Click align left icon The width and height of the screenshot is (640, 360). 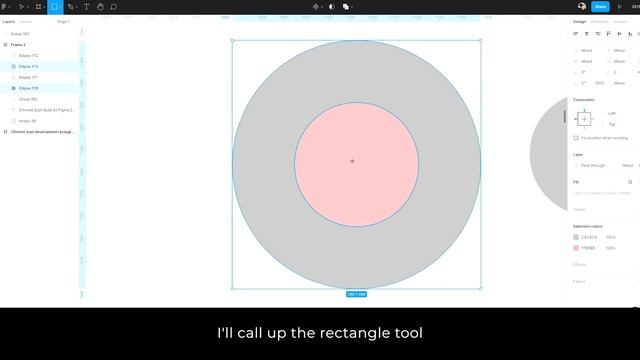click(576, 34)
